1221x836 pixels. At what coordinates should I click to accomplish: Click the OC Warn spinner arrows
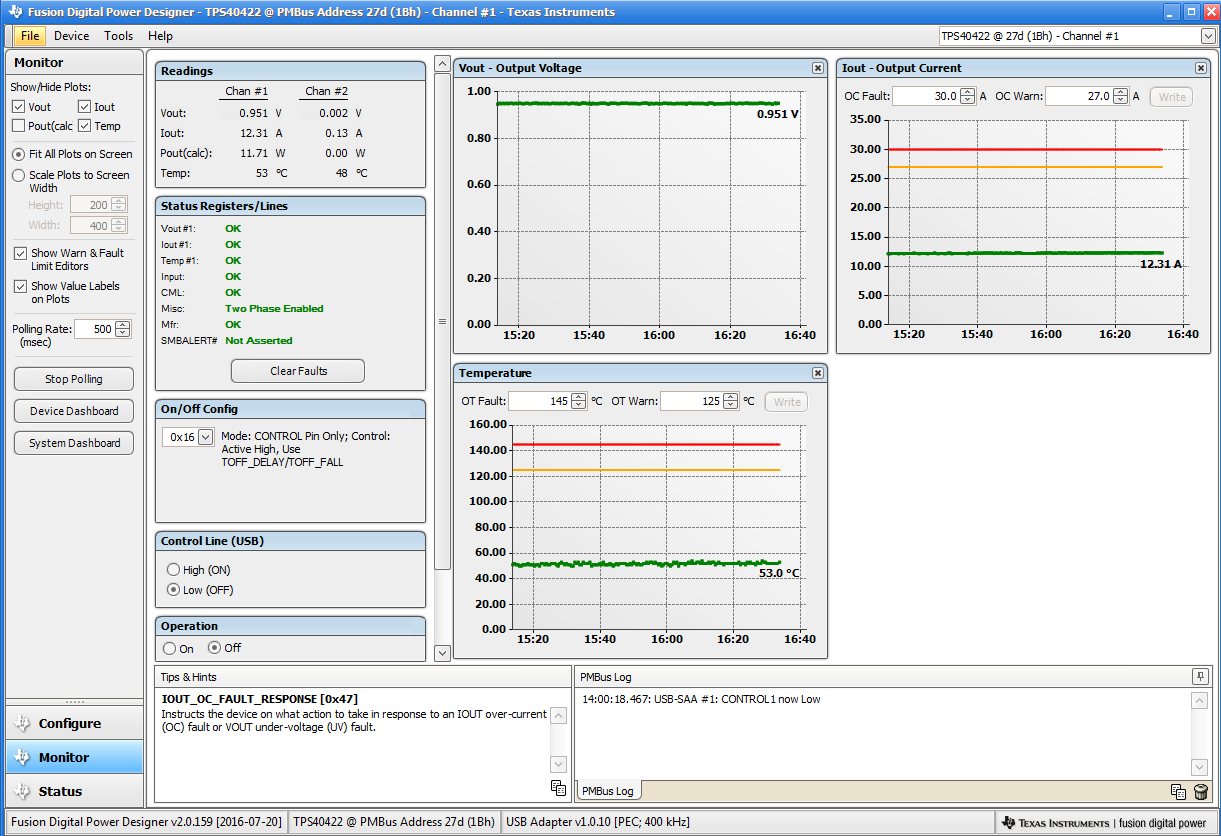(1121, 97)
